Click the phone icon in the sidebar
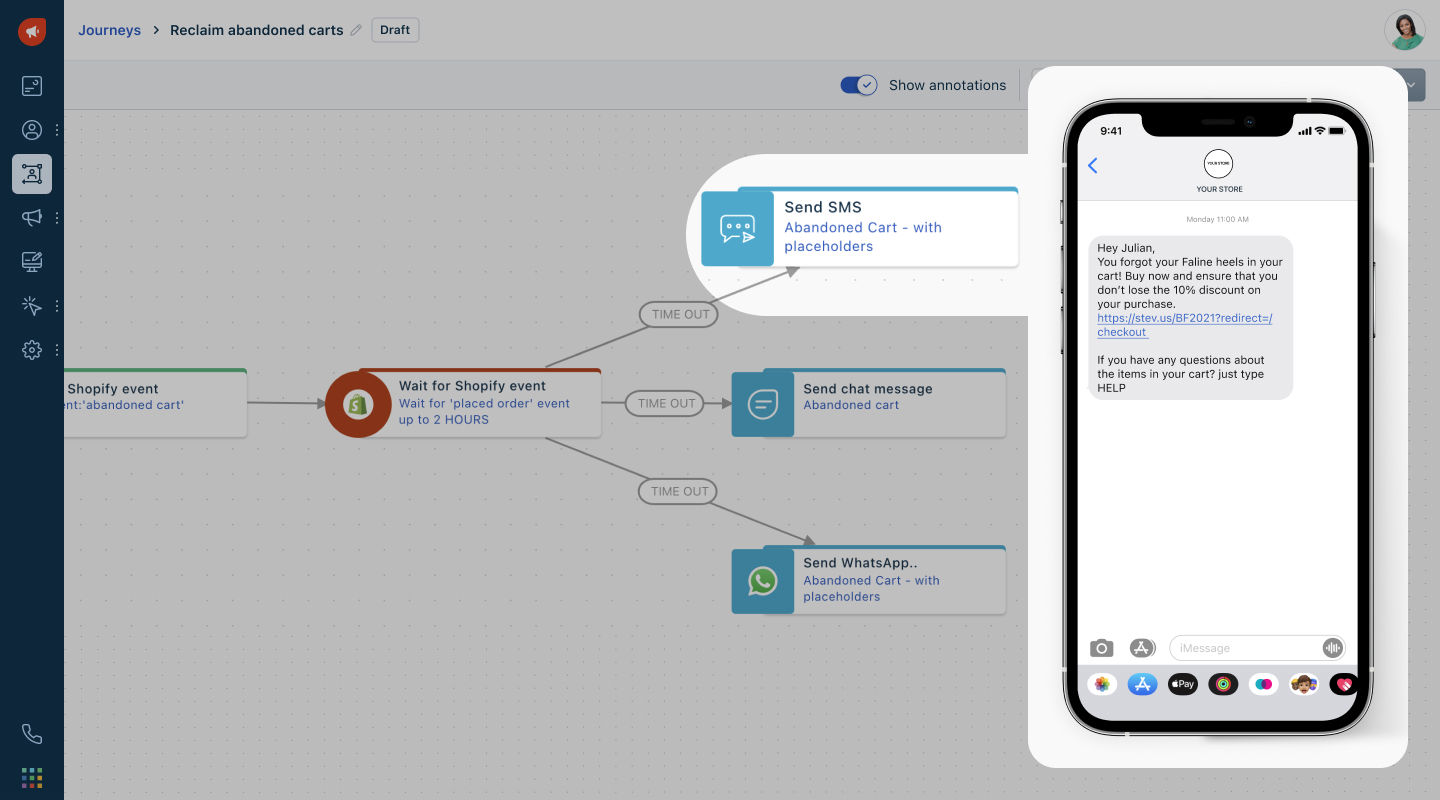 [32, 734]
